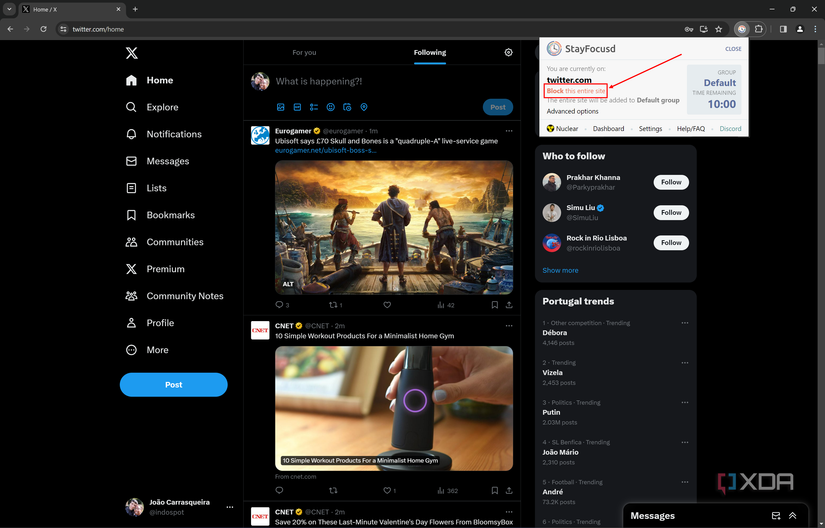Expand the Messages drawer chevrons
The image size is (825, 528).
792,516
